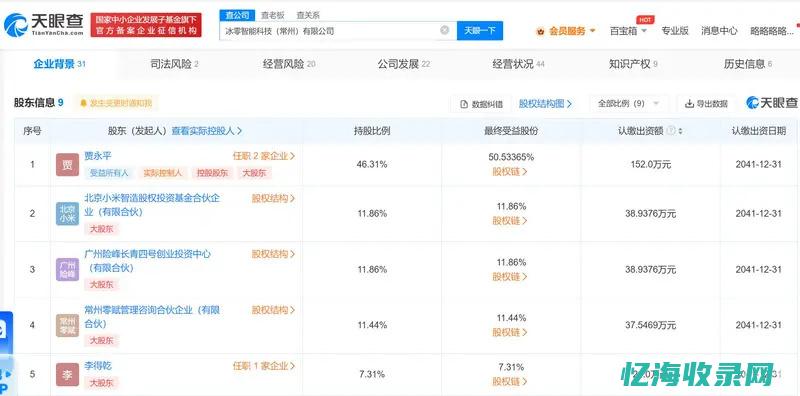
Task: Open the 全部比例 (9) dropdown filter
Action: (629, 104)
